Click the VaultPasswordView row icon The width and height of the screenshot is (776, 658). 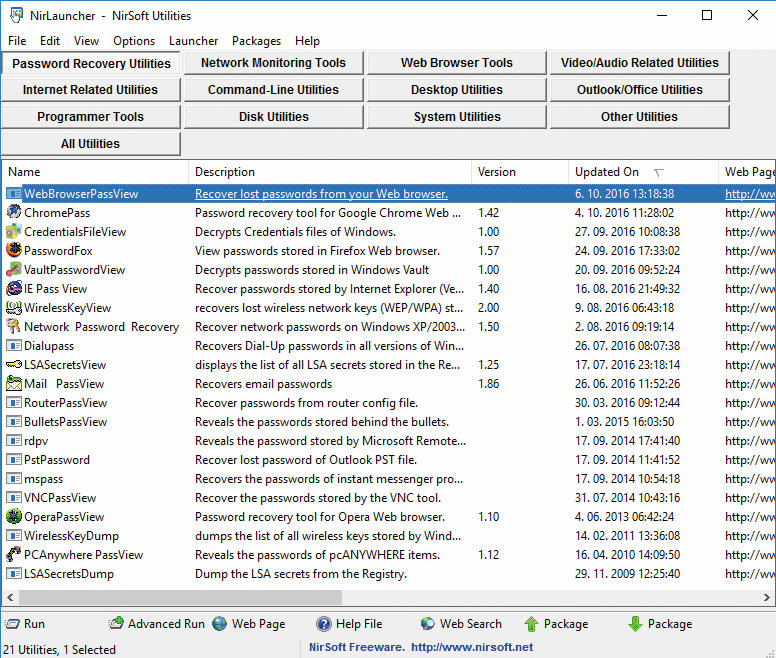click(x=14, y=270)
